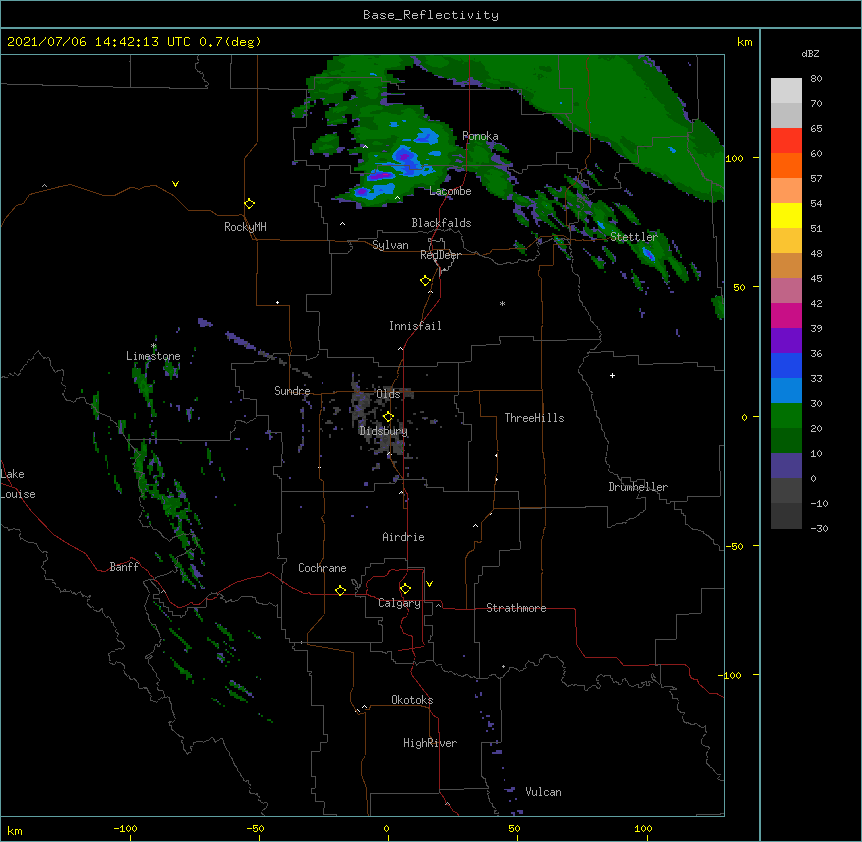The image size is (862, 842).
Task: Click the Calgary label
Action: [399, 603]
